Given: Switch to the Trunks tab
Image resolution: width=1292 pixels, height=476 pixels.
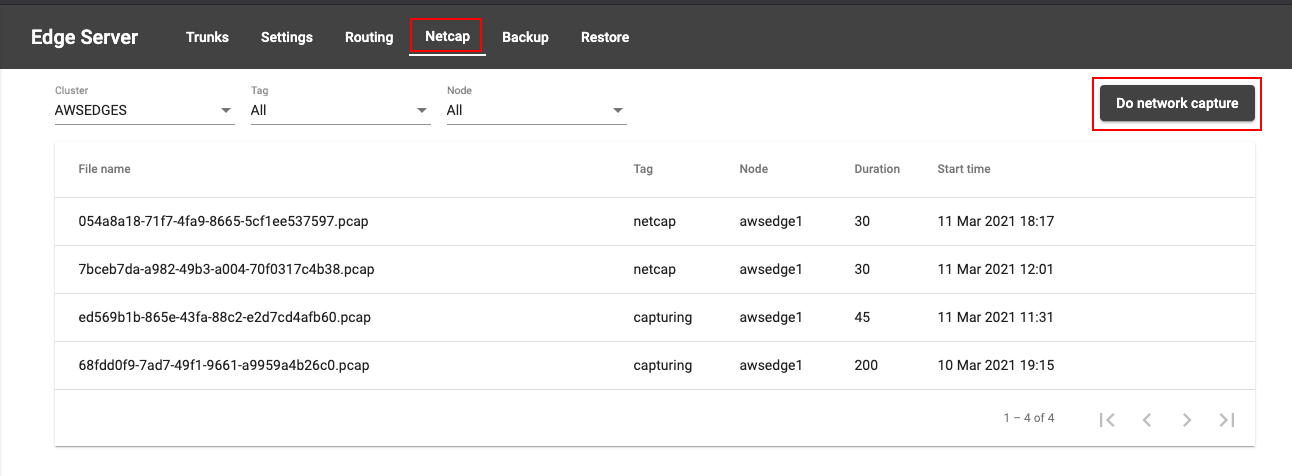Looking at the screenshot, I should (207, 37).
